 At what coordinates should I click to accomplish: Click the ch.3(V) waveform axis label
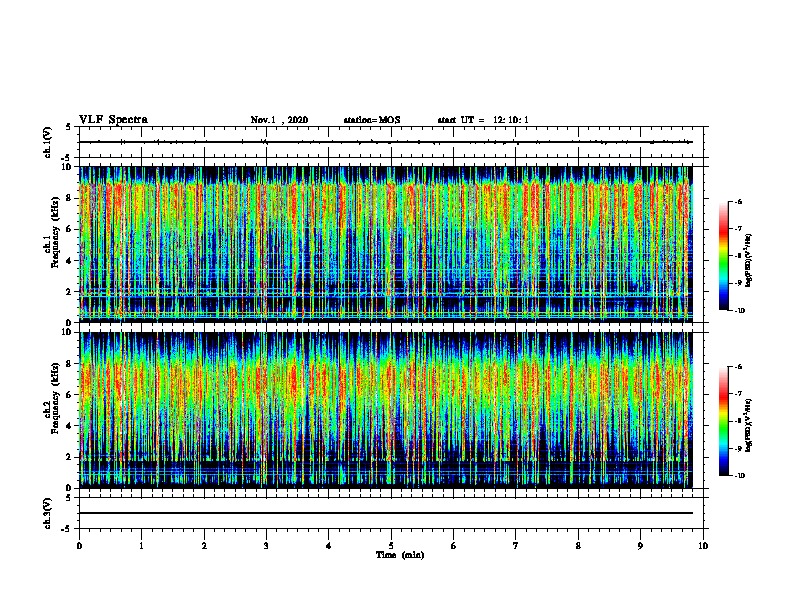pyautogui.click(x=48, y=513)
